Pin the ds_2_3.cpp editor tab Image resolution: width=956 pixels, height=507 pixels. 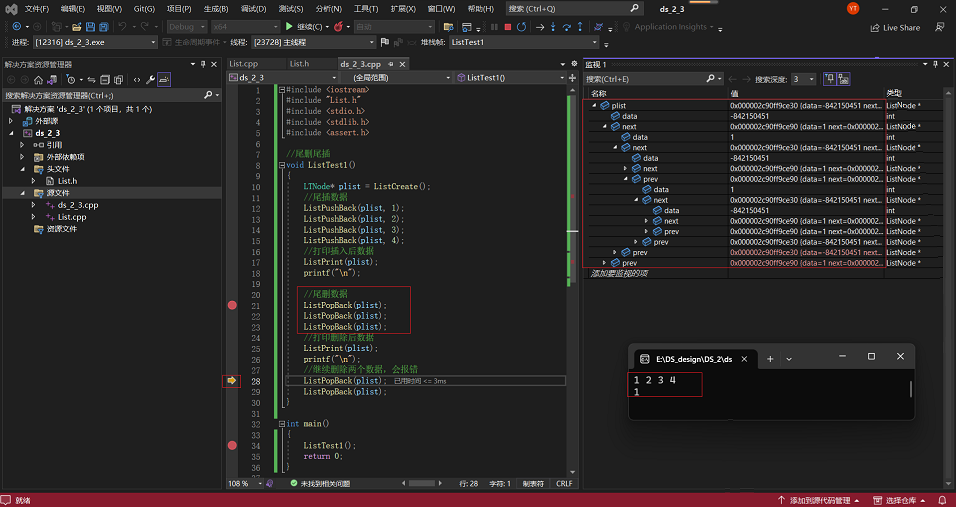(x=391, y=64)
